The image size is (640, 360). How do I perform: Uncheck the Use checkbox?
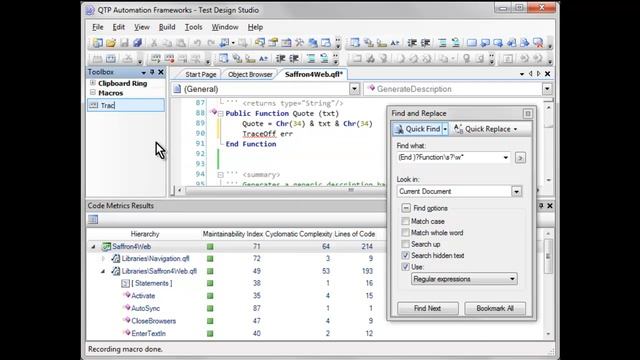coord(405,267)
